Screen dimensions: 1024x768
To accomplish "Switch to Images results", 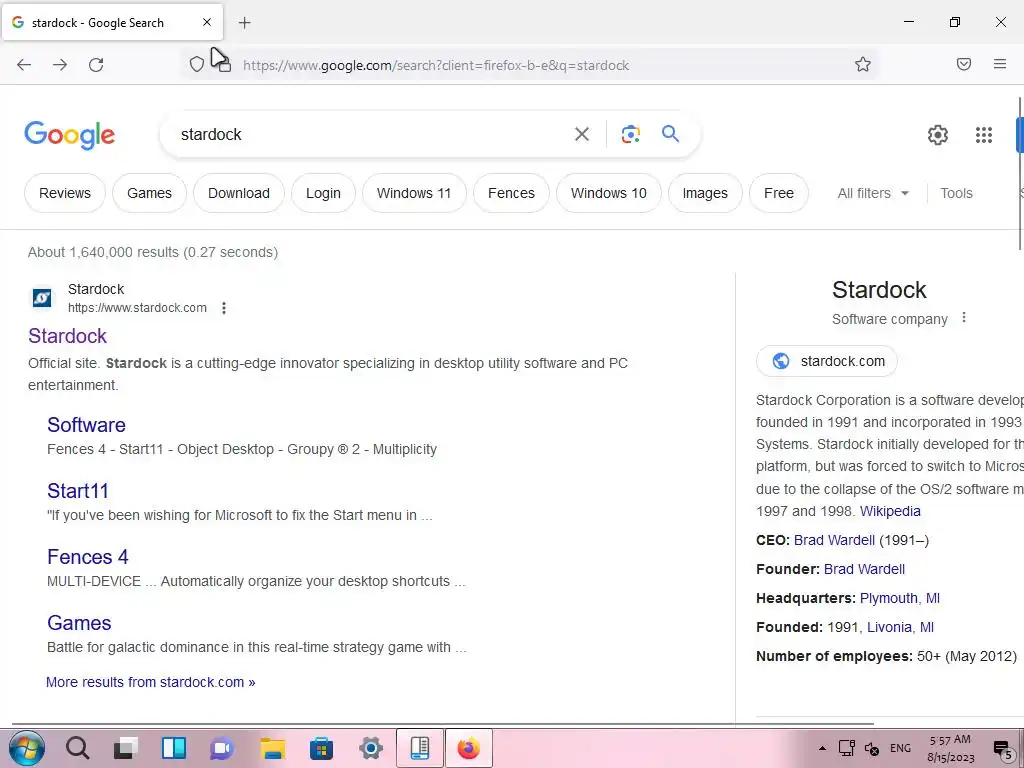I will (x=705, y=193).
